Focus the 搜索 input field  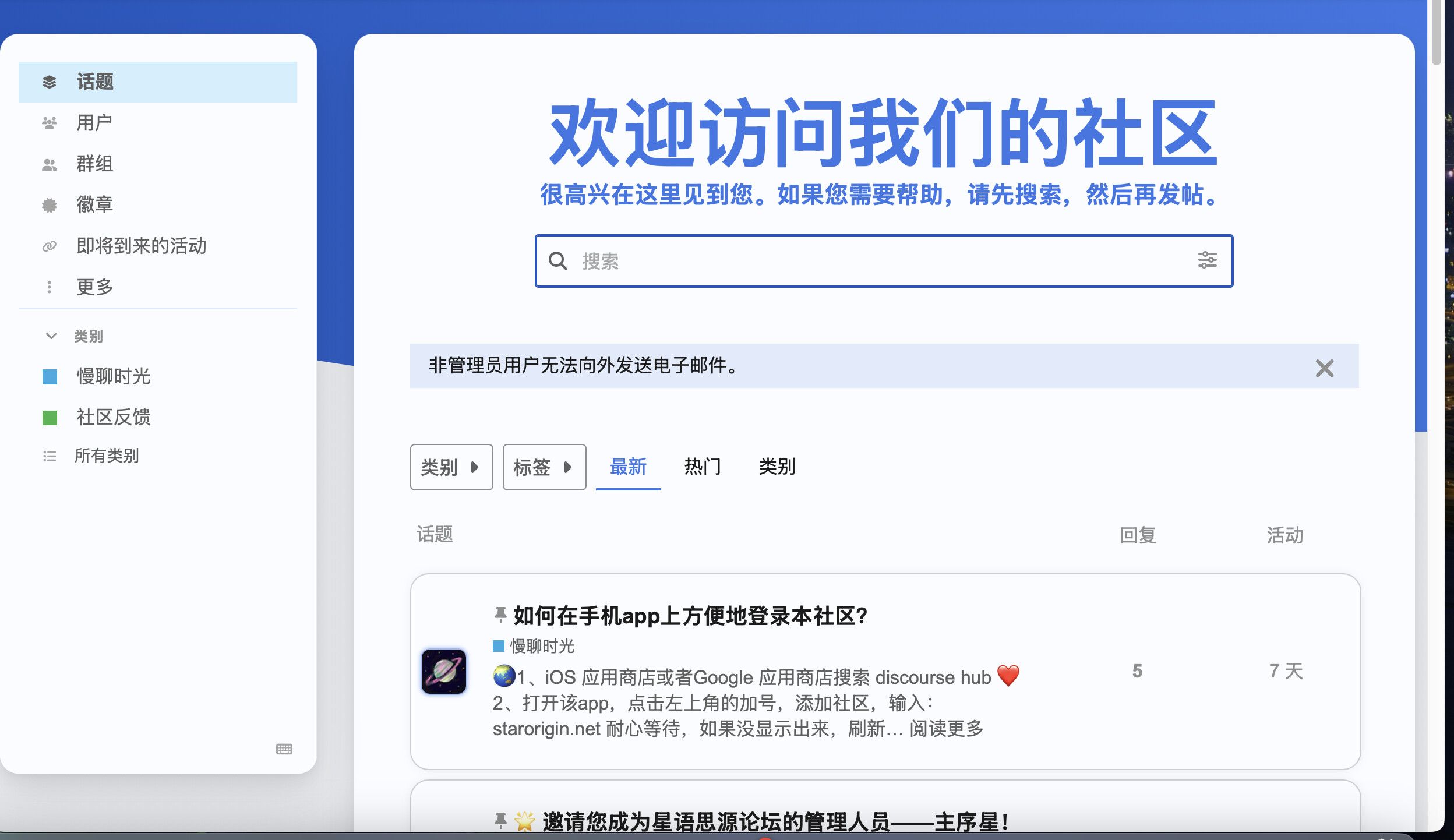pyautogui.click(x=874, y=261)
